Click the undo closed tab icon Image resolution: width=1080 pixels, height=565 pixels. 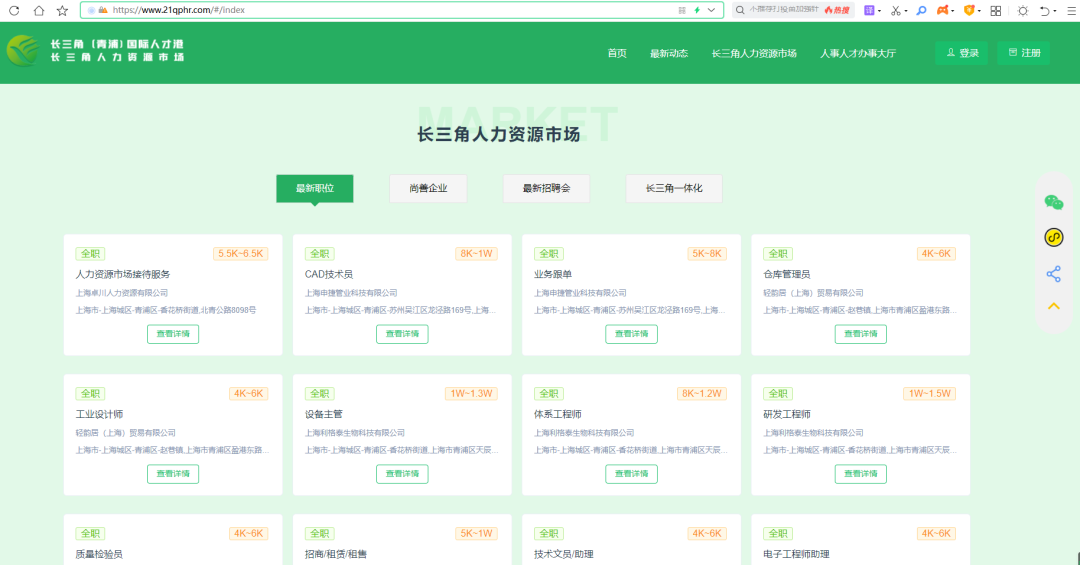tap(1045, 10)
